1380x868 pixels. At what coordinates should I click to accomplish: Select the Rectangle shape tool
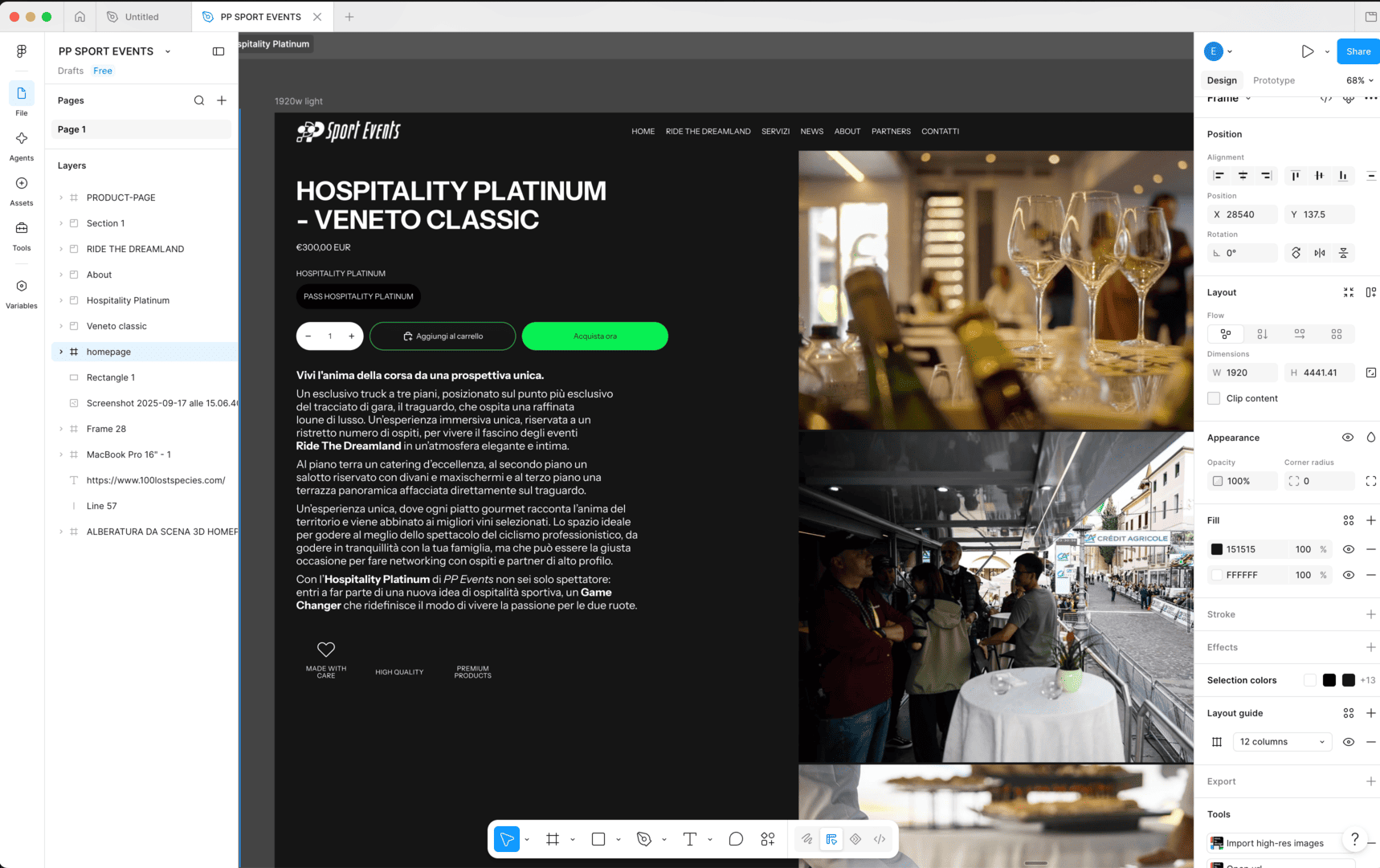point(598,839)
